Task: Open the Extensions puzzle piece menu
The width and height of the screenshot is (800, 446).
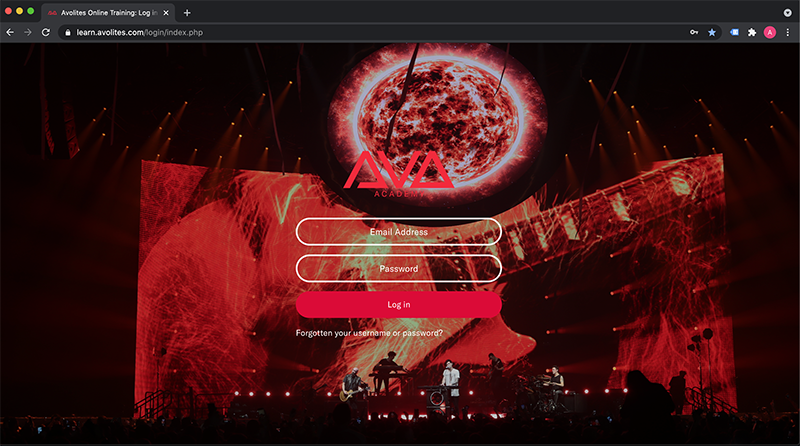Action: point(752,32)
